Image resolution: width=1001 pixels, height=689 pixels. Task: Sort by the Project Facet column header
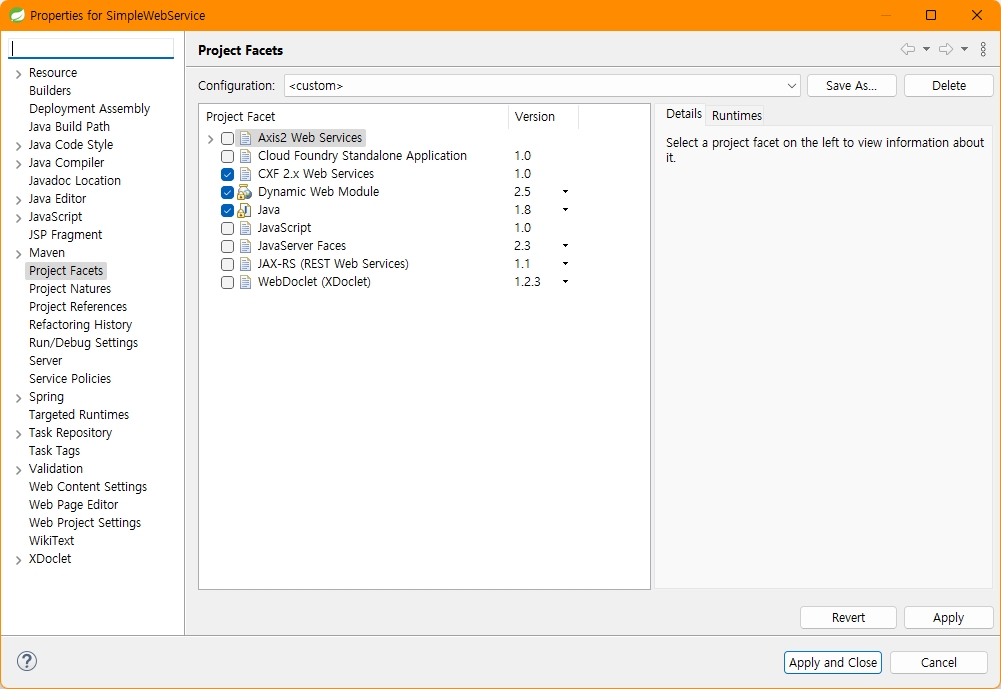[353, 116]
